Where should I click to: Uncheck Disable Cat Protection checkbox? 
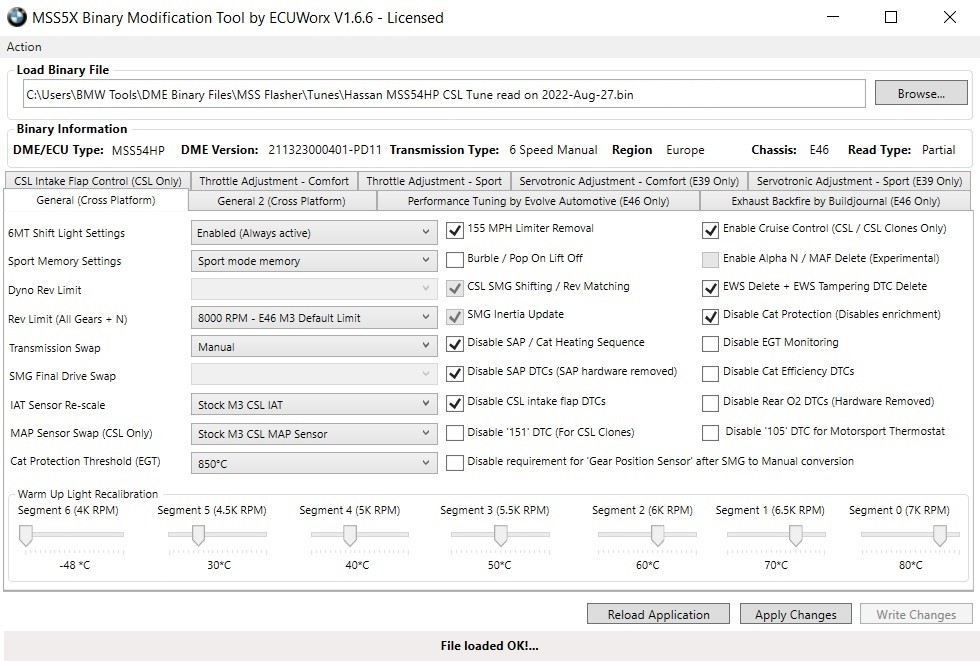(x=710, y=317)
